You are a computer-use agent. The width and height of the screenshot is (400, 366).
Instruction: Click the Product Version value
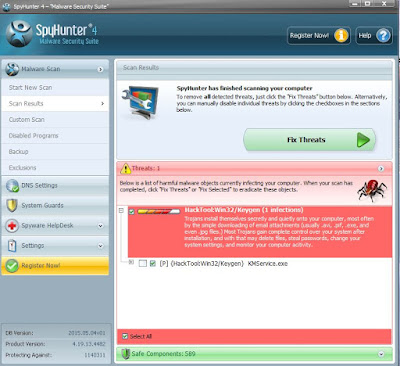[x=89, y=344]
